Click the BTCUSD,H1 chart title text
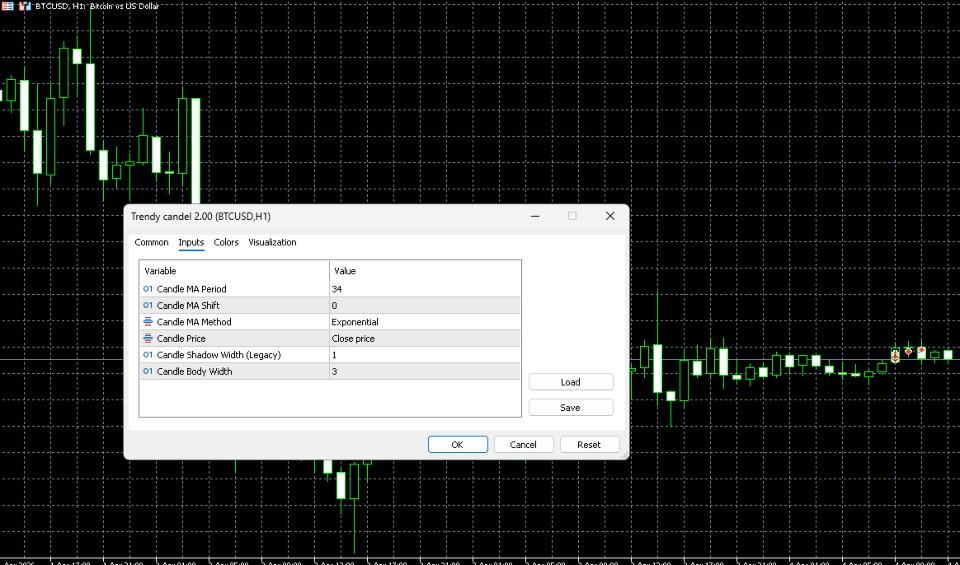This screenshot has height=565, width=960. tap(97, 6)
